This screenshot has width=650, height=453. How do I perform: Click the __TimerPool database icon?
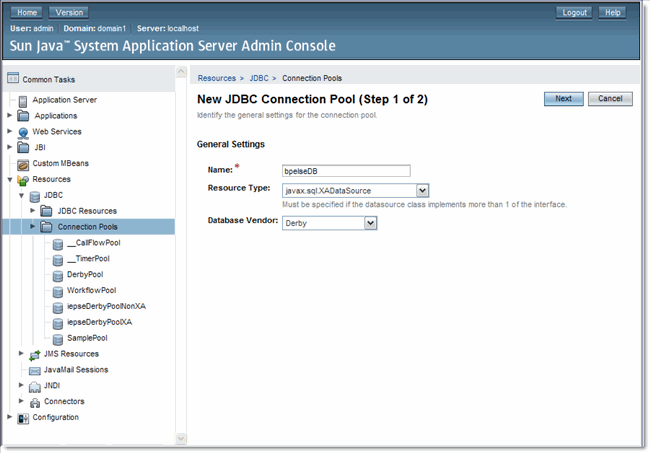point(58,260)
